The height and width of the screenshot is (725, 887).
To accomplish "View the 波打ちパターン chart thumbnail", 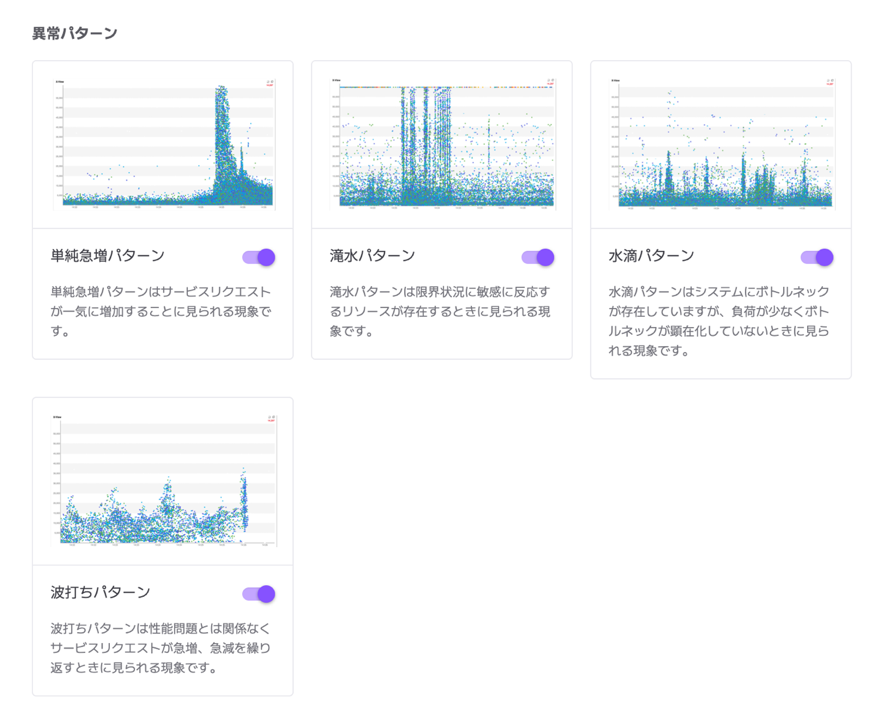I will pos(163,481).
